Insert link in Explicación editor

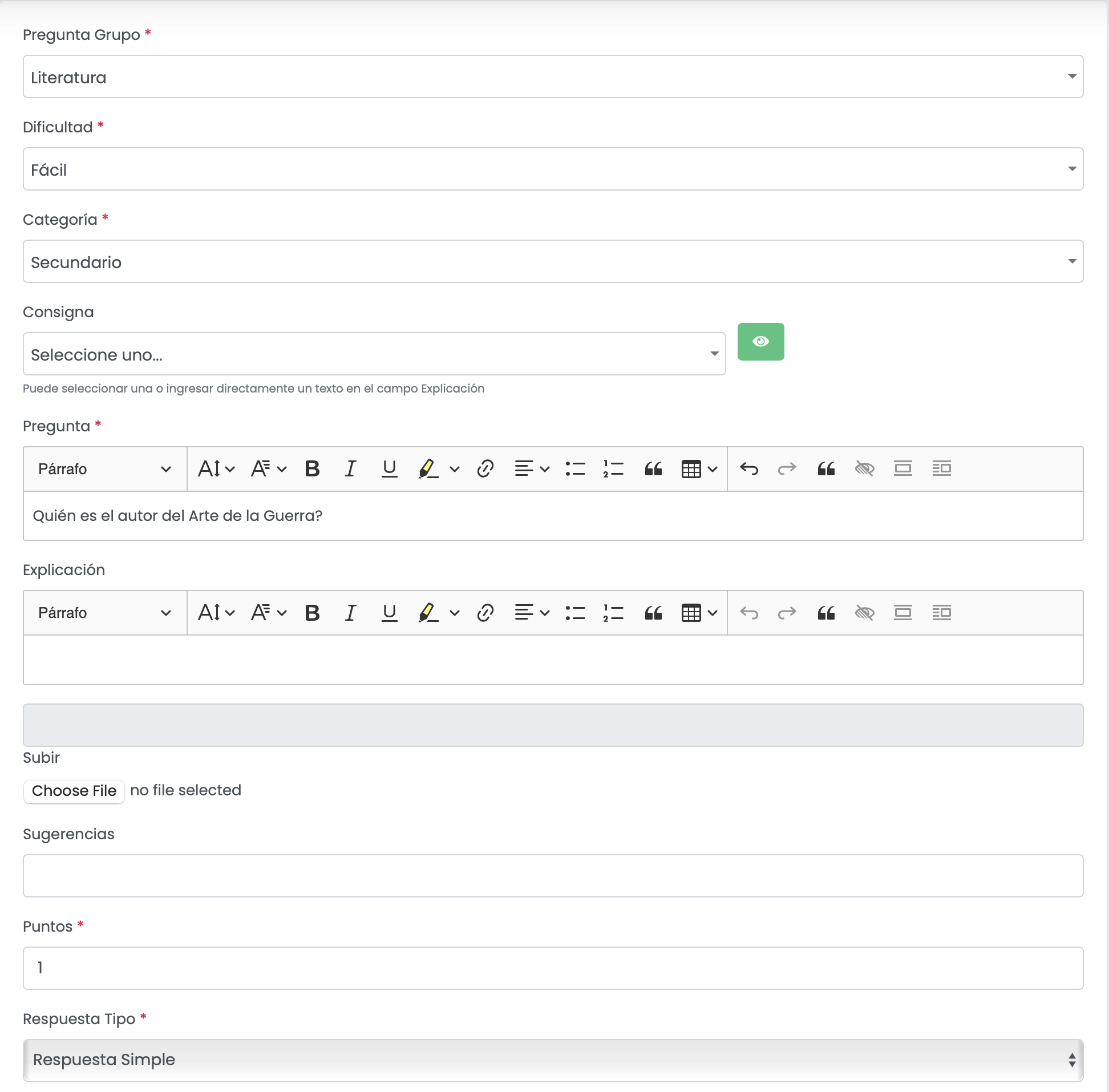[x=485, y=613]
